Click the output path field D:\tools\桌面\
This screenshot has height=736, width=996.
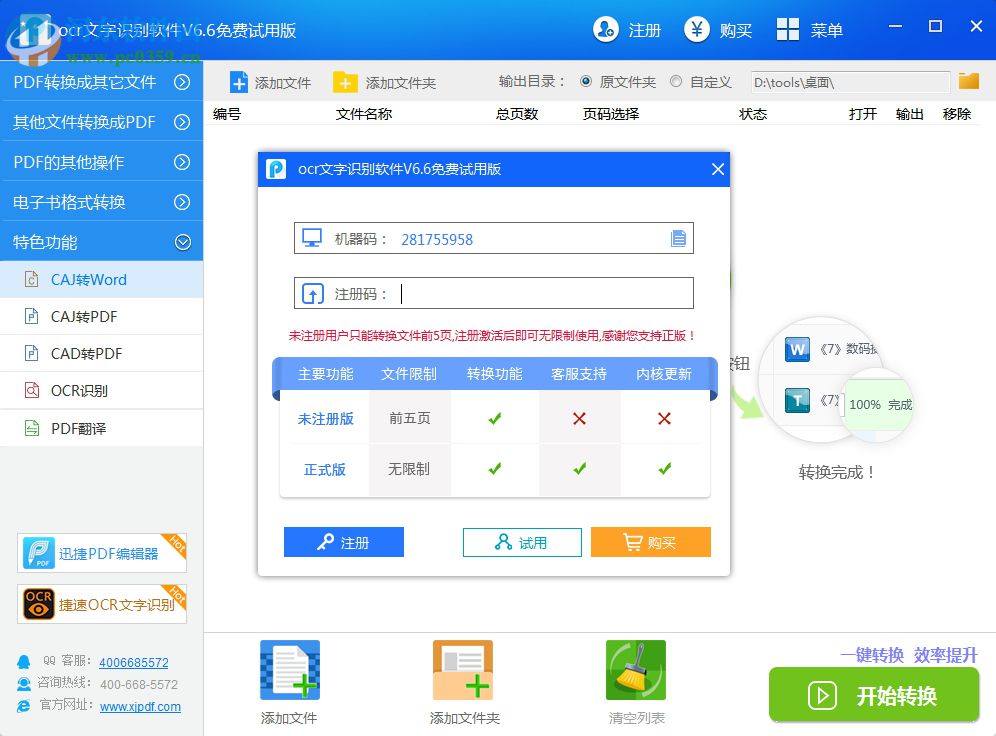[850, 82]
